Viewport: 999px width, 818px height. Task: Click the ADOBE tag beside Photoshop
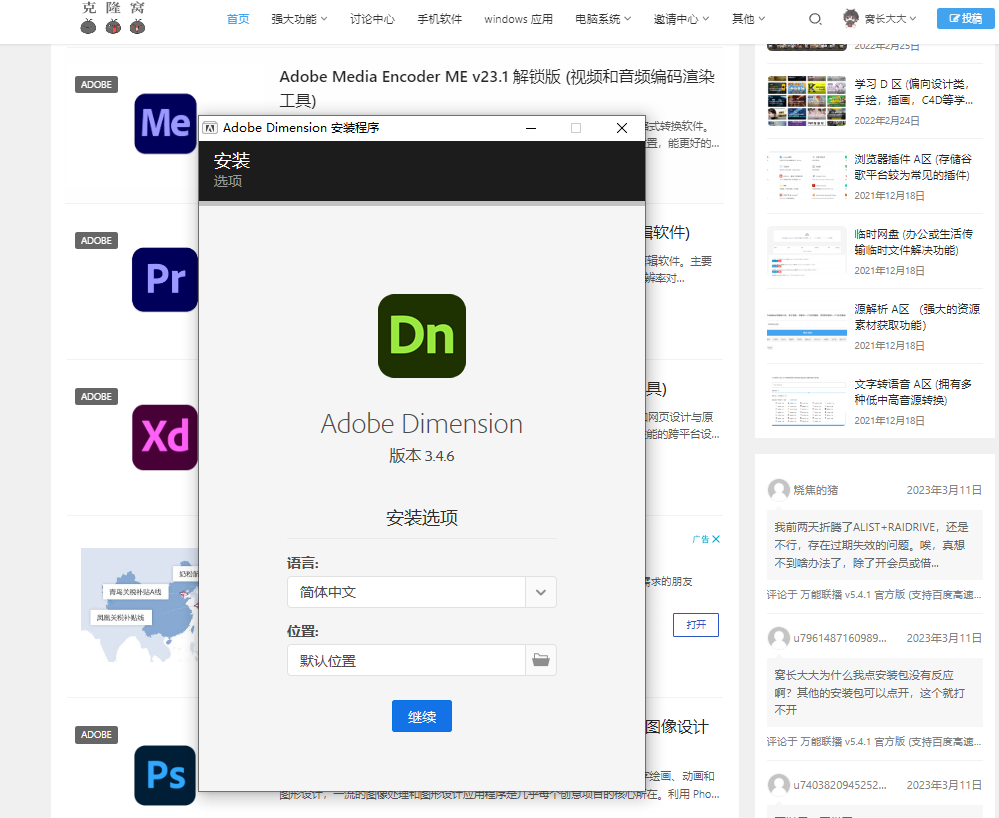point(96,735)
